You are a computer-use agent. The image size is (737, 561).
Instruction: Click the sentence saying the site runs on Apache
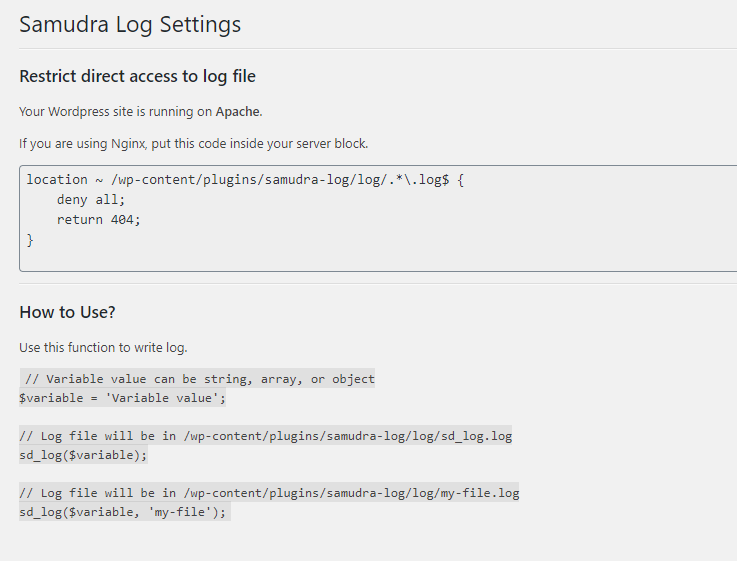140,112
